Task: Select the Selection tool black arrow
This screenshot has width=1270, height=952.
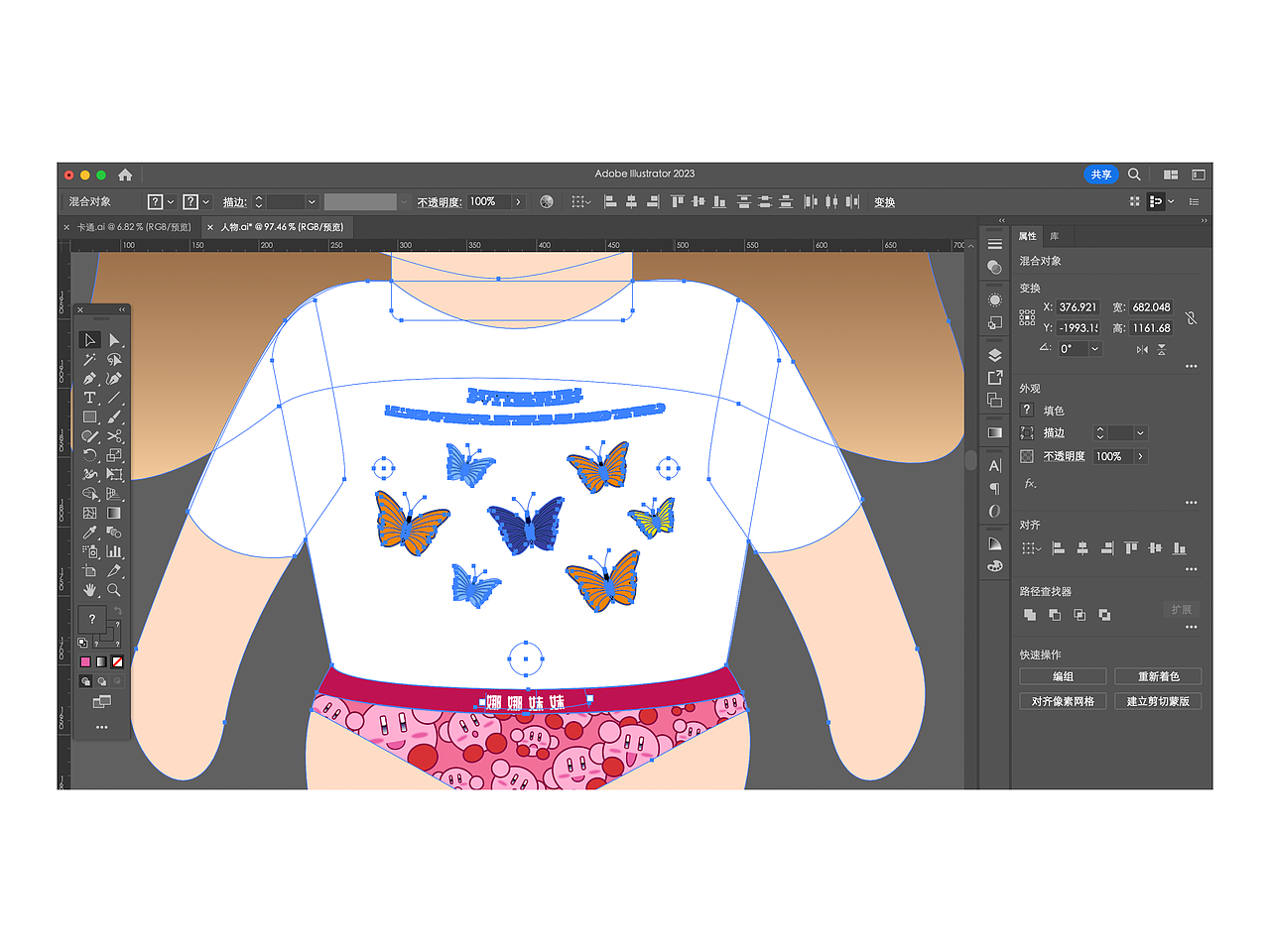Action: tap(90, 340)
